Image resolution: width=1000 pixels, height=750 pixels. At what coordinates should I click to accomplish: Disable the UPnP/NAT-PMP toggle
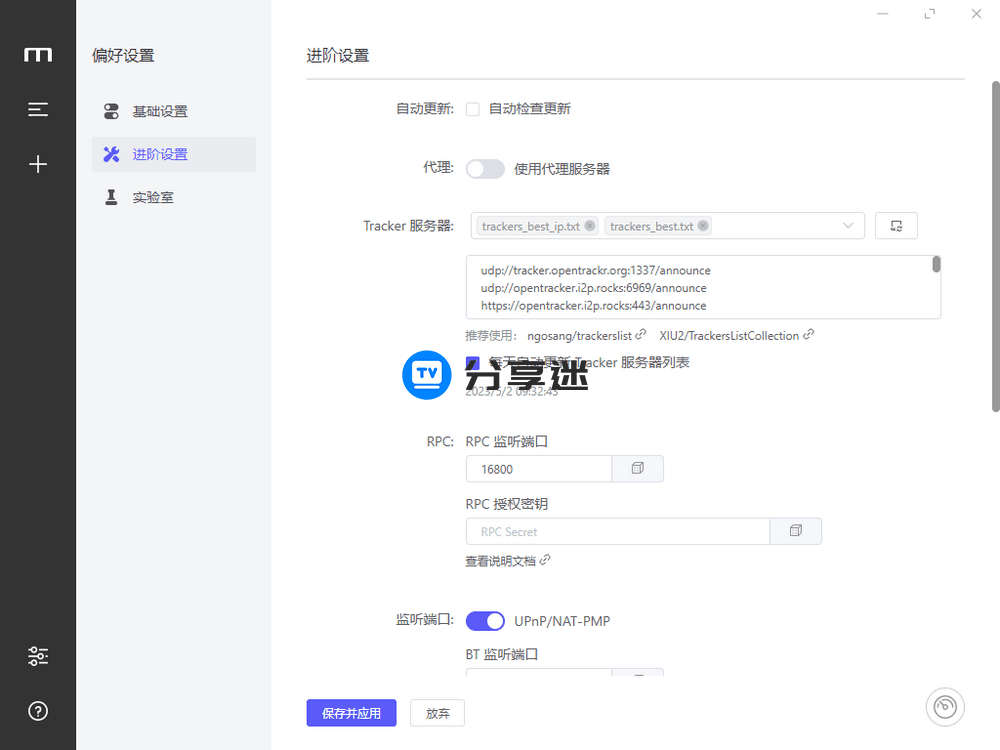pyautogui.click(x=485, y=621)
